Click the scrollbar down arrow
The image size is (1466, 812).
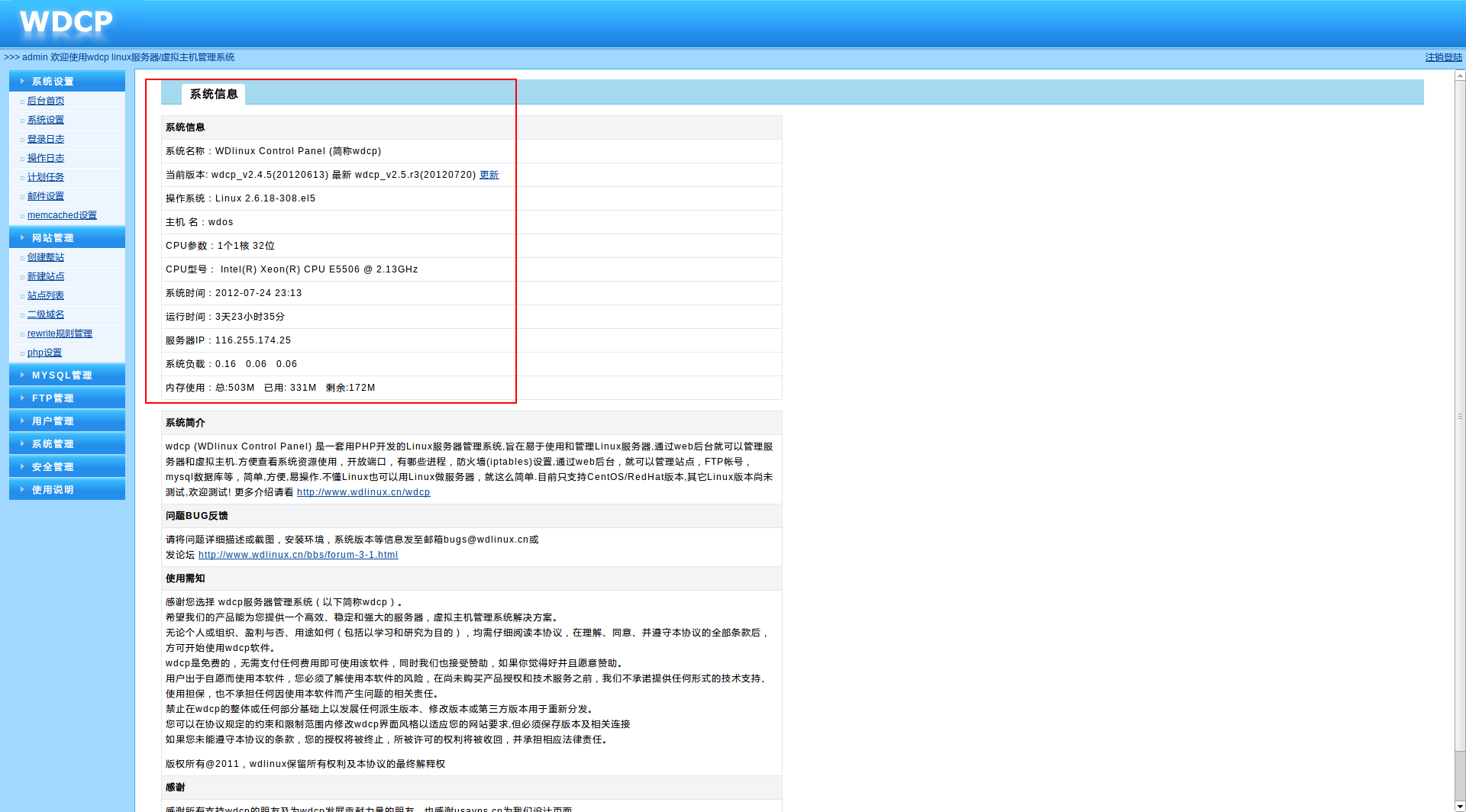click(x=1460, y=806)
